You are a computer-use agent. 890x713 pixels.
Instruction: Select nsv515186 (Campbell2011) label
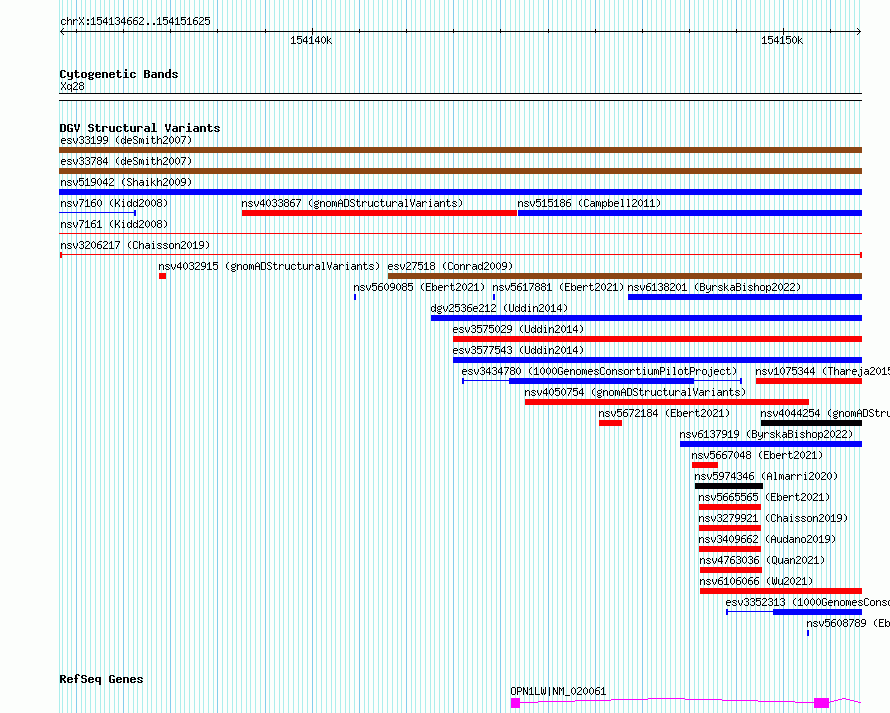(589, 203)
